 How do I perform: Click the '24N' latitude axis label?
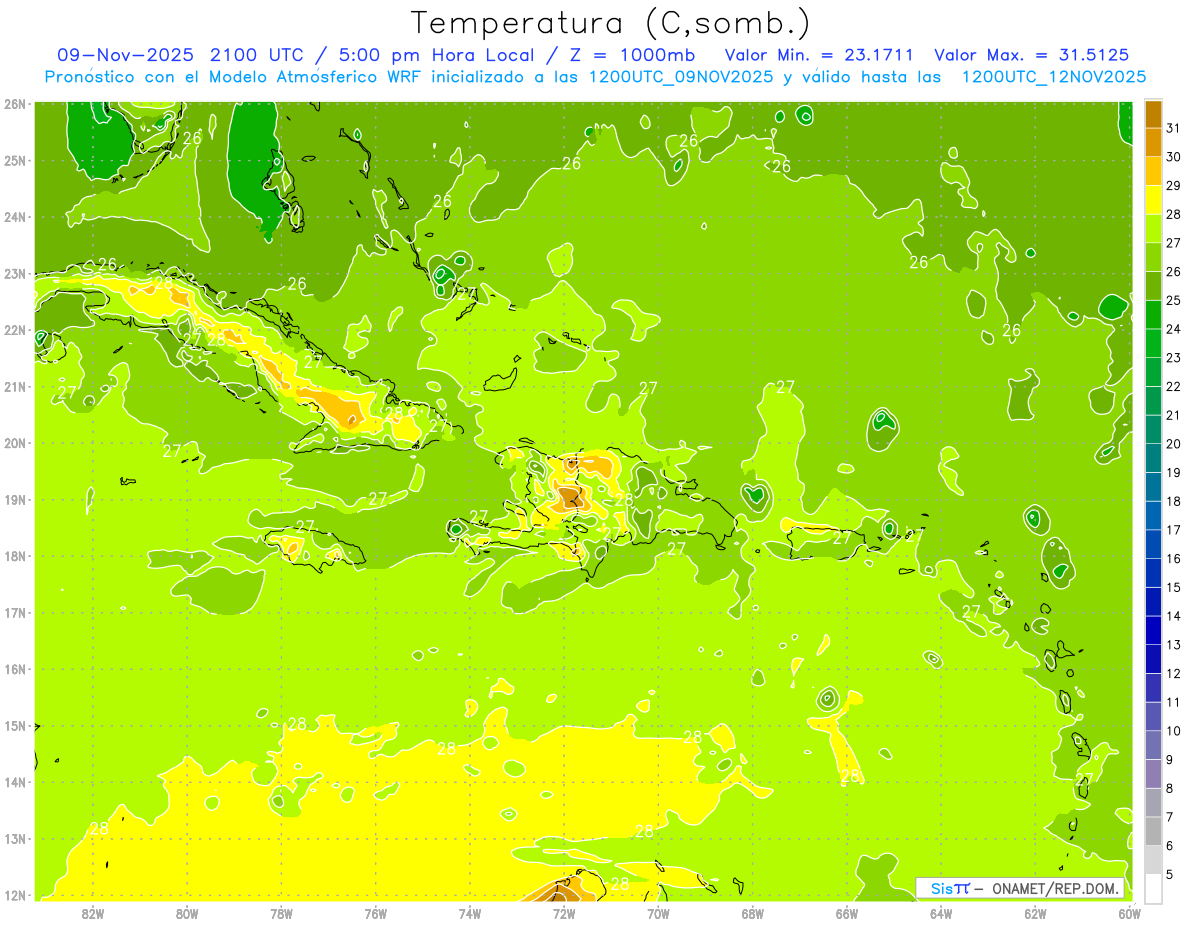point(15,217)
